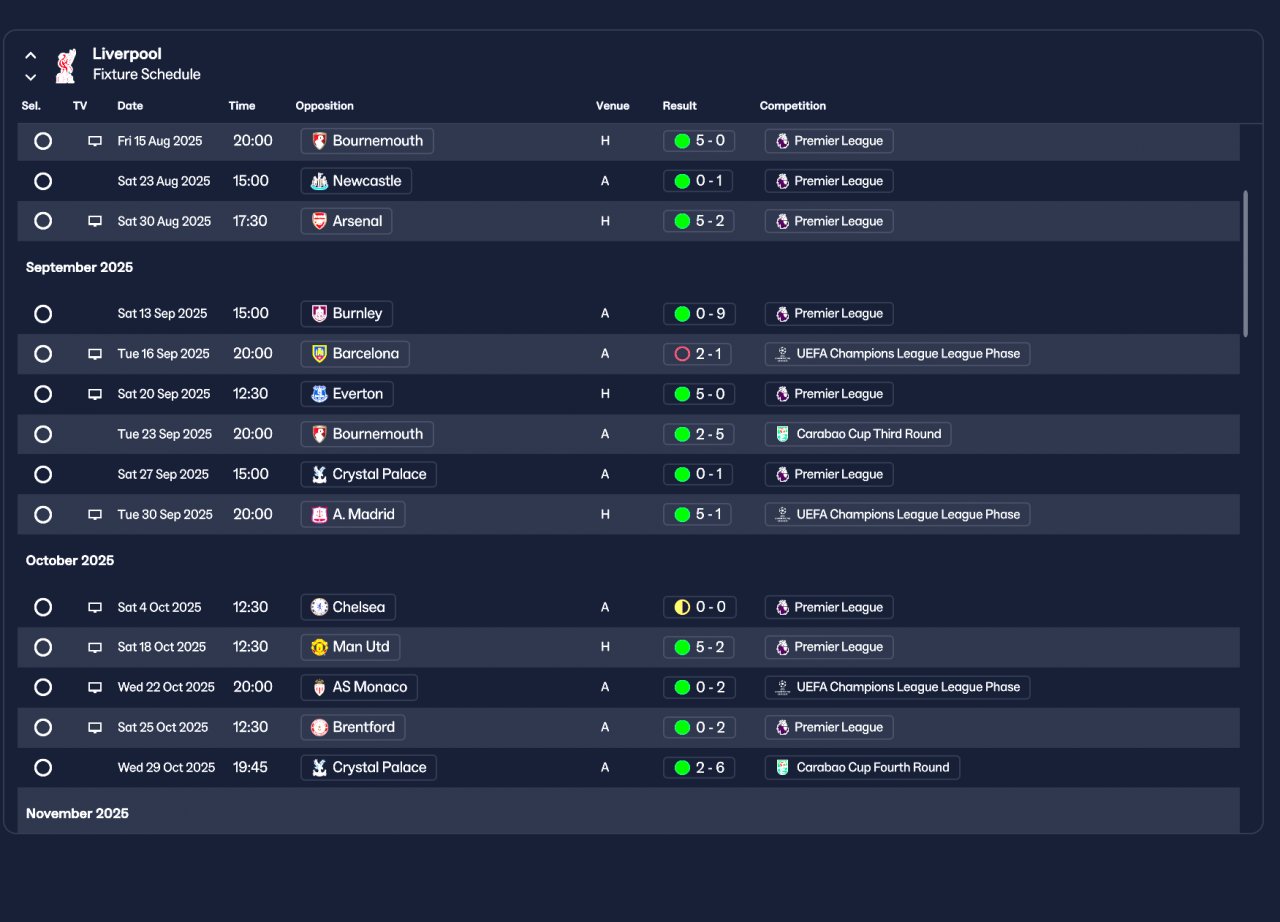Click TV icon for the Barcelona match

coord(95,354)
